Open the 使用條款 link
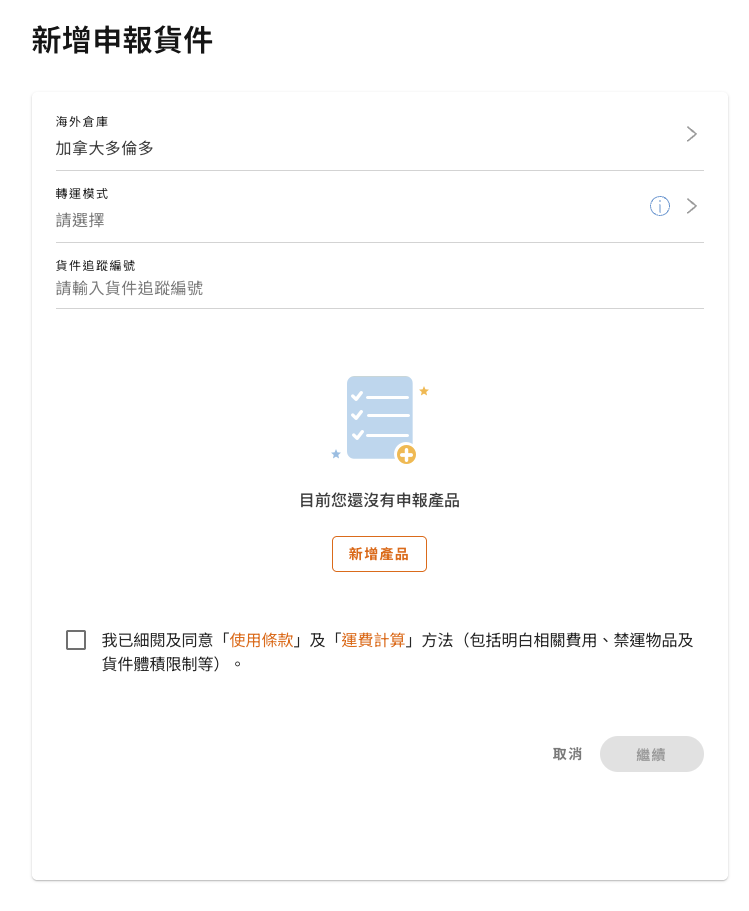The height and width of the screenshot is (911, 749). 262,640
